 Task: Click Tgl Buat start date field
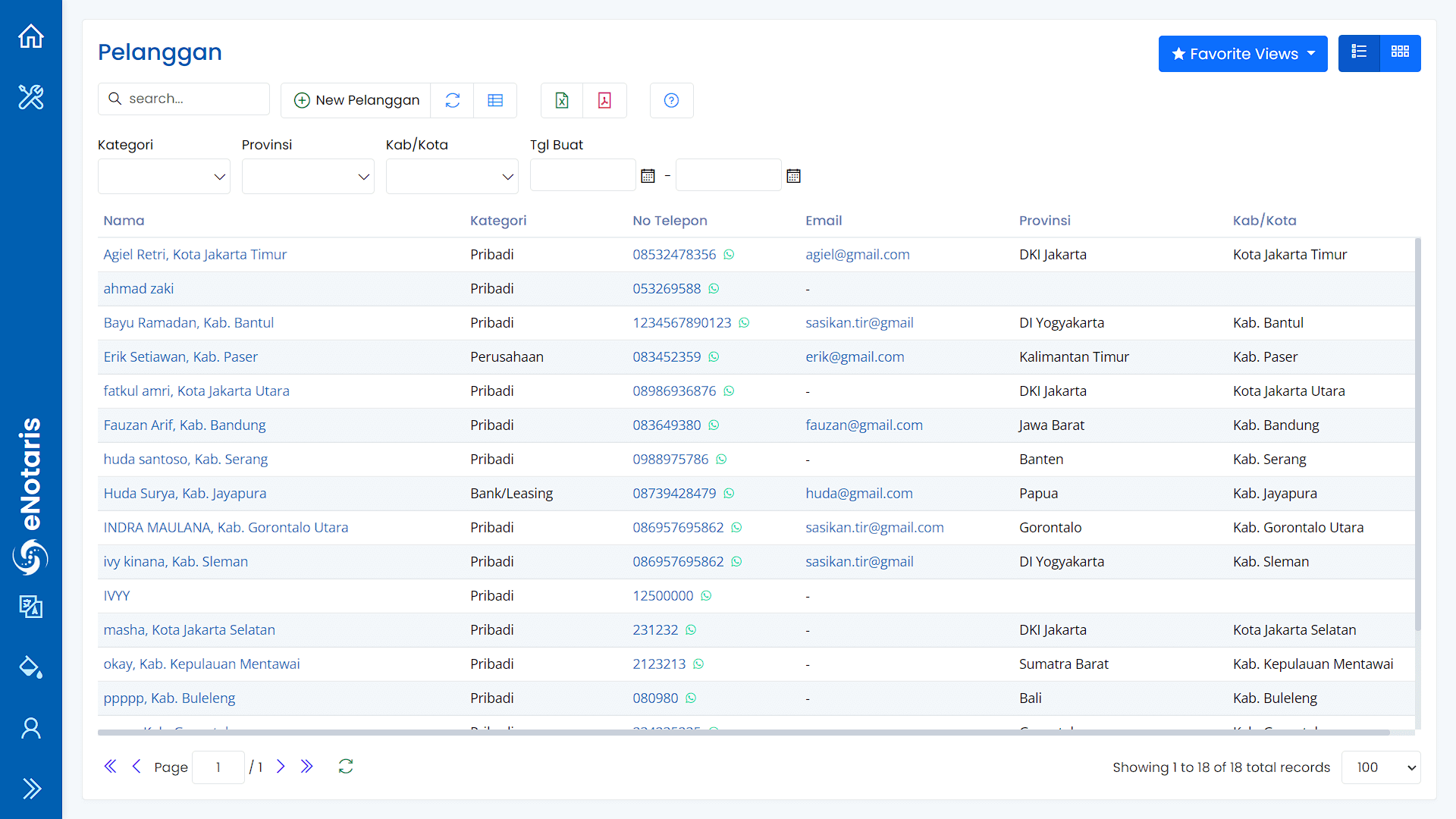coord(582,175)
